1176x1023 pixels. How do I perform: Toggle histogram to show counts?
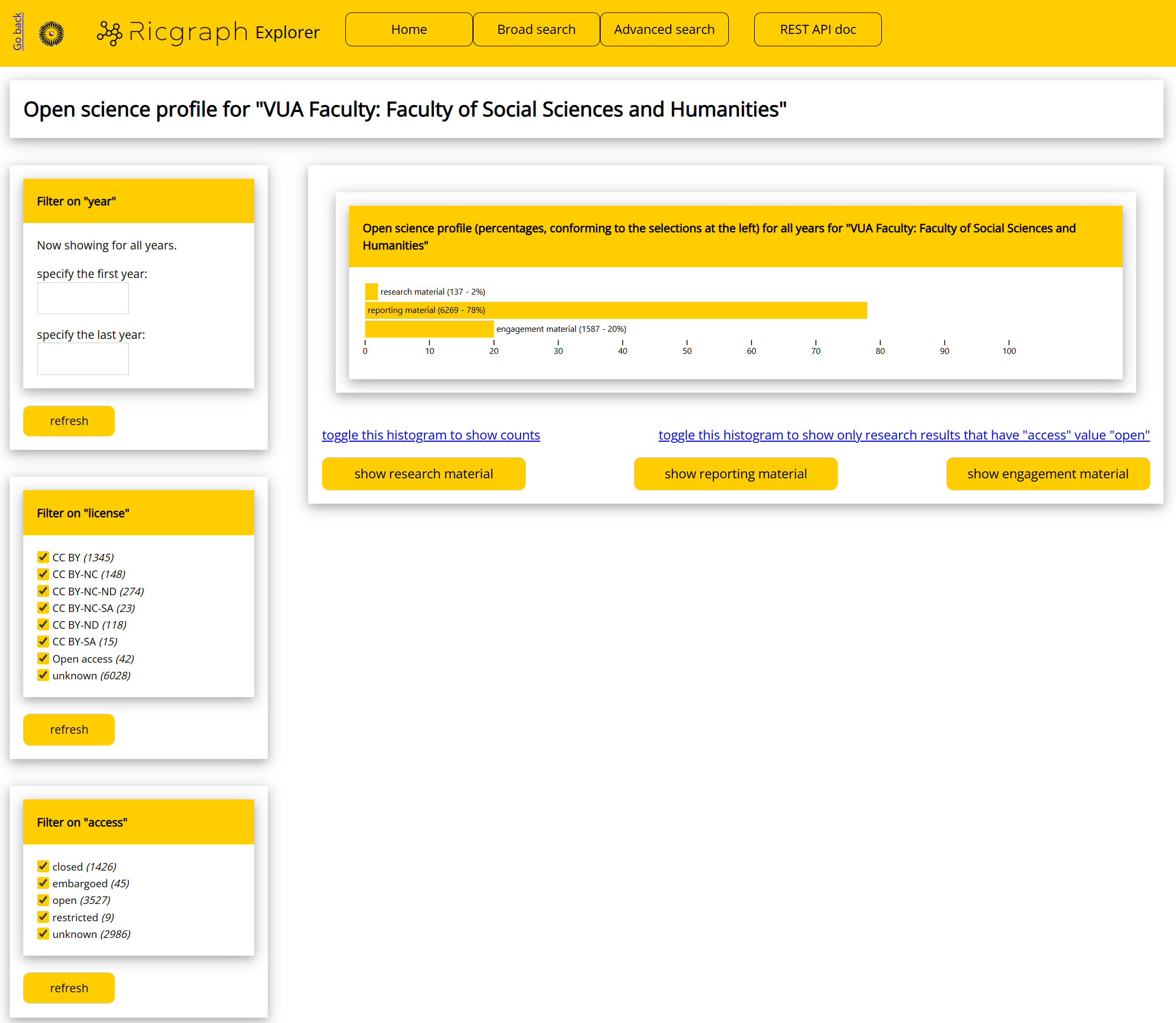pos(431,435)
